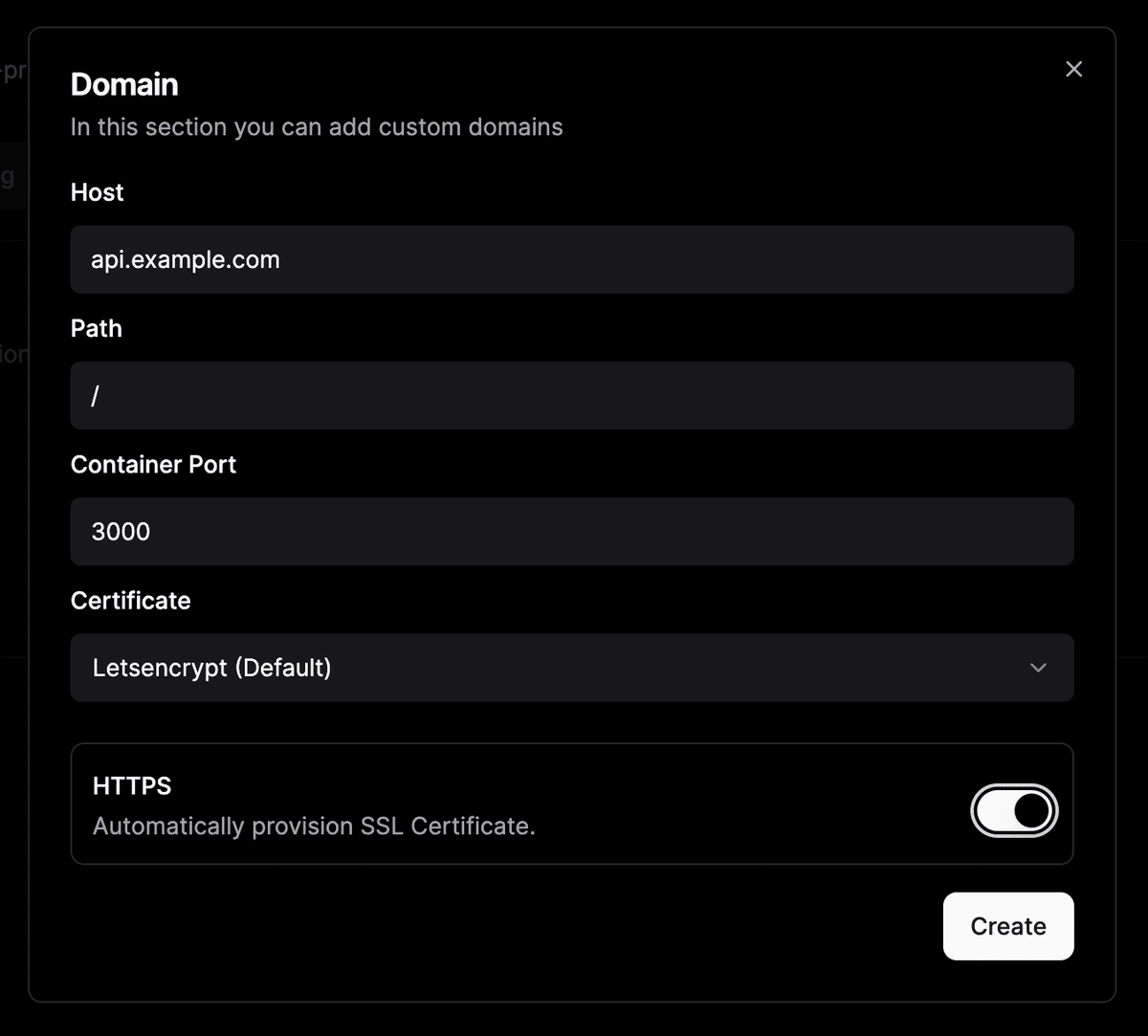Click the HTTPS label in the bordered card

[132, 785]
